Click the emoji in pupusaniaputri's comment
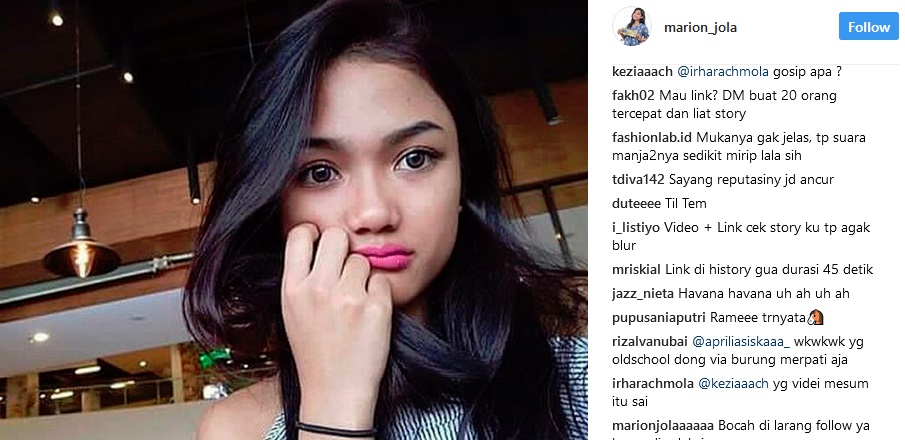Screen dimensions: 905x440 (x=815, y=318)
